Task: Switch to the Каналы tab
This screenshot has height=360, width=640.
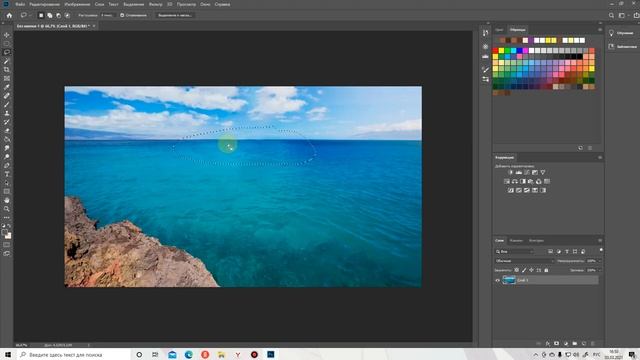Action: [x=516, y=240]
